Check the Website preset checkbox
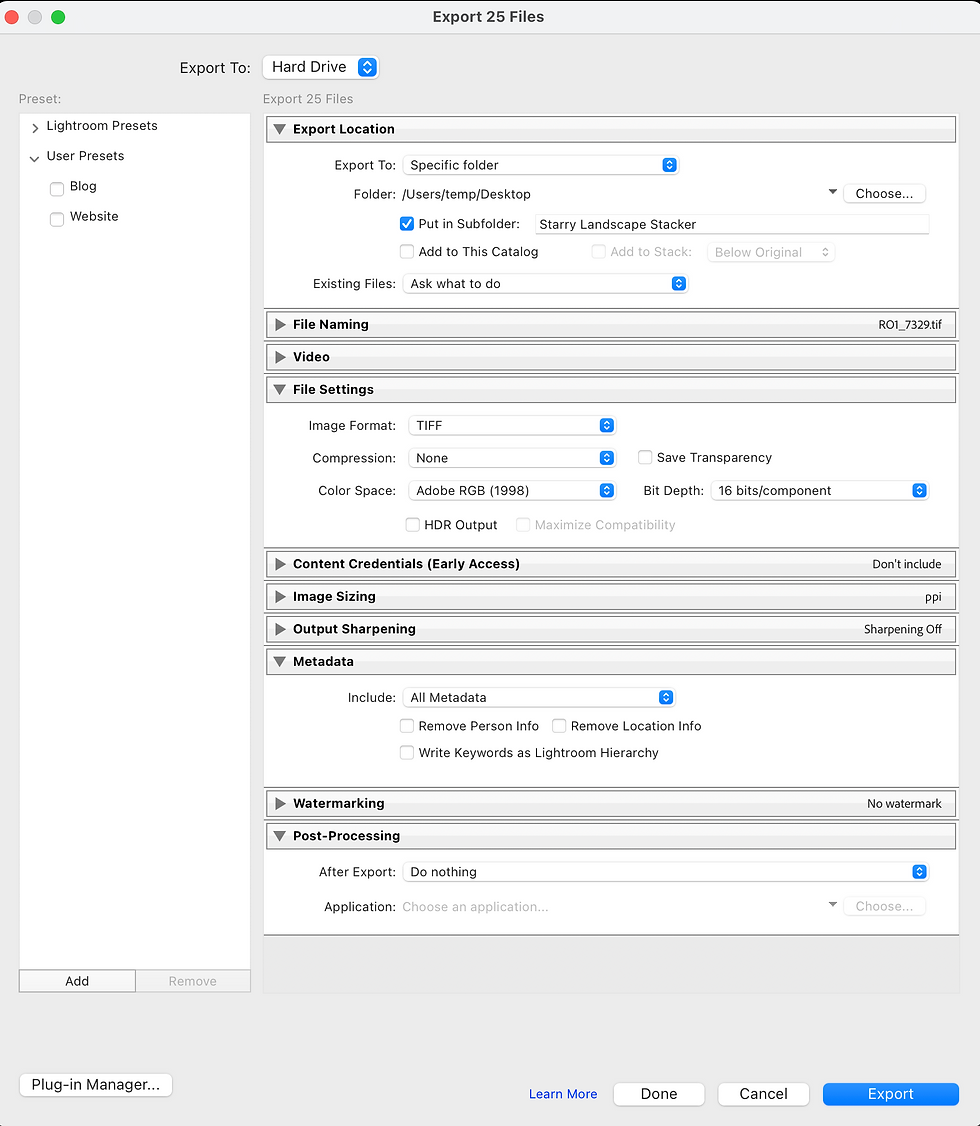 click(57, 218)
